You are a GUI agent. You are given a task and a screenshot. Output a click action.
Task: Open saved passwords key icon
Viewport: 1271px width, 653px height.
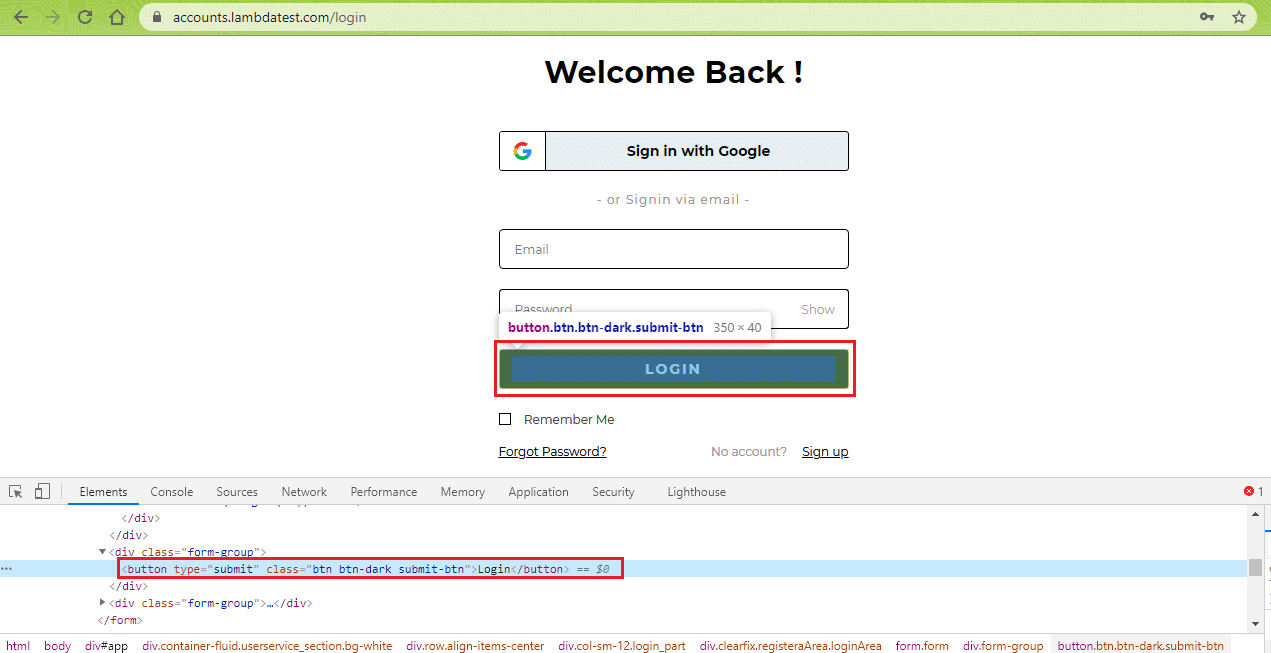[1207, 17]
